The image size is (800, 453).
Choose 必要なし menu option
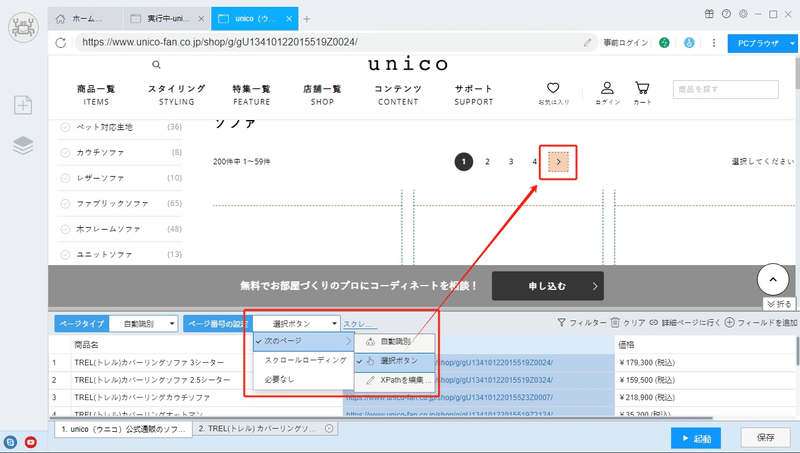[304, 380]
